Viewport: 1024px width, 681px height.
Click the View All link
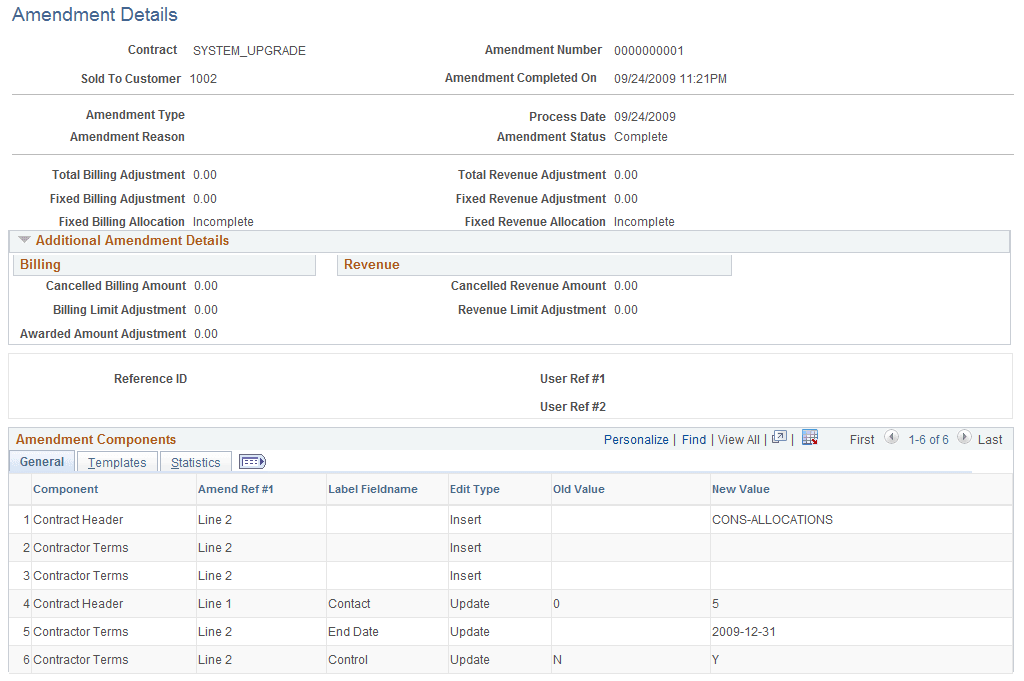click(x=738, y=438)
